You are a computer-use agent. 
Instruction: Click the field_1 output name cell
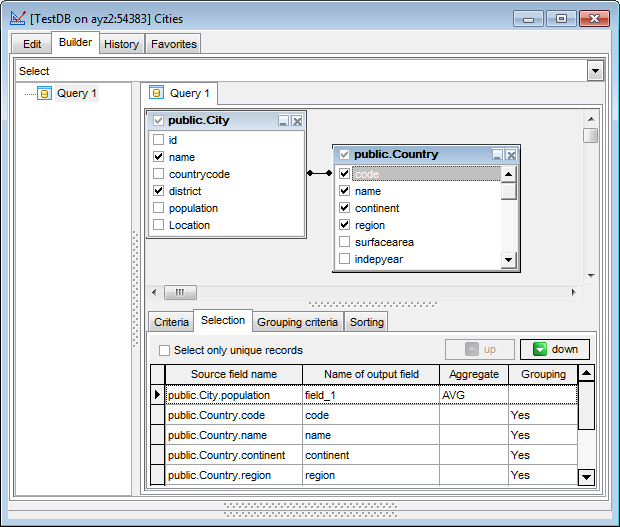371,395
